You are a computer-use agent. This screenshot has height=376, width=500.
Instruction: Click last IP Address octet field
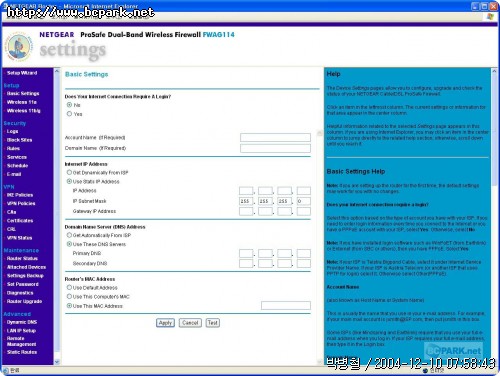pyautogui.click(x=304, y=191)
